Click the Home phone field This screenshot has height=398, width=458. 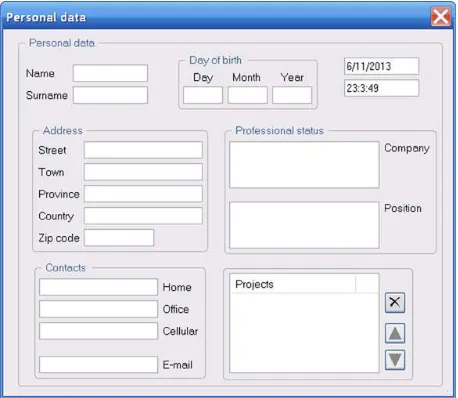pos(98,287)
